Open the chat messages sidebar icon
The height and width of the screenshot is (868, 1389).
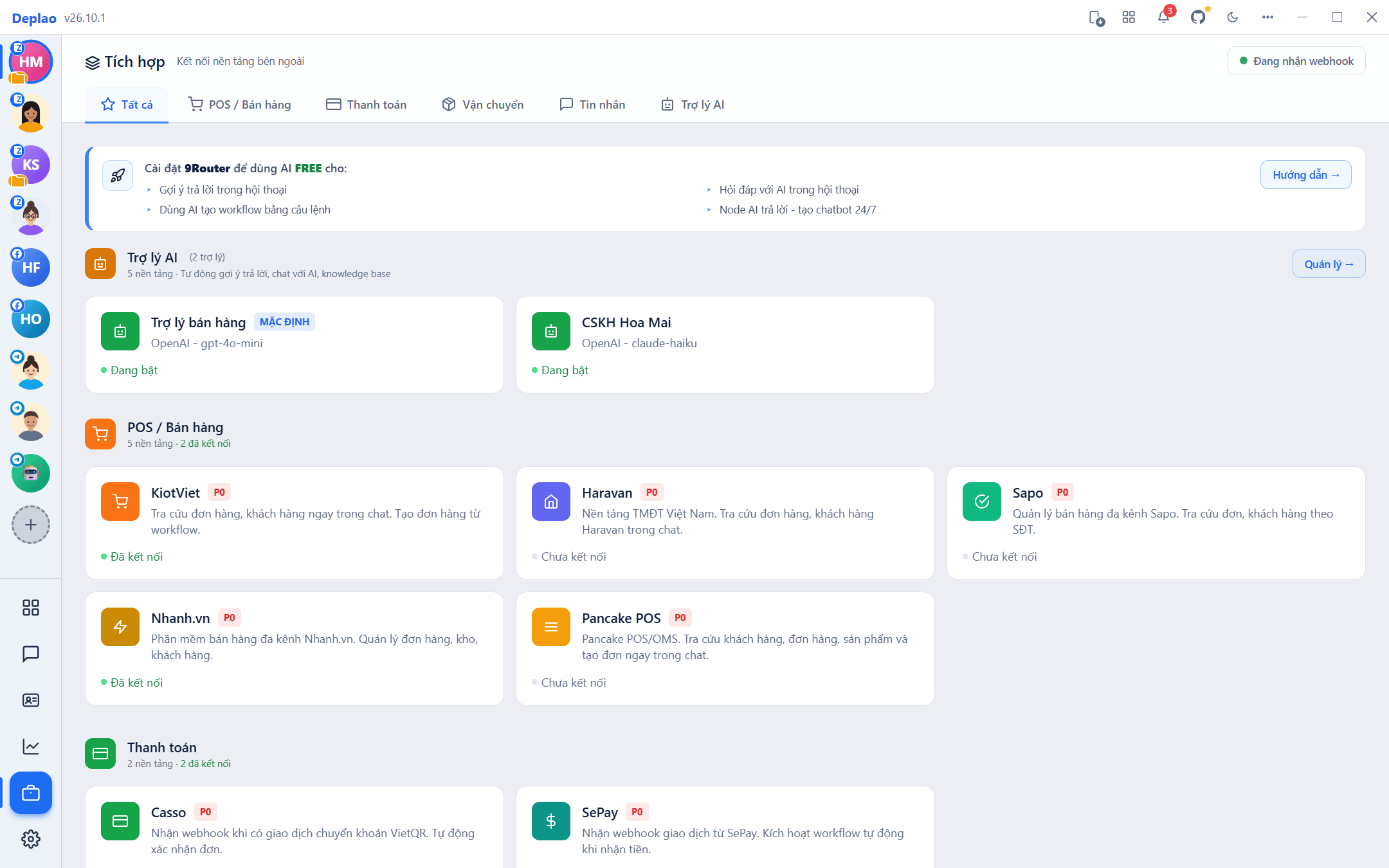[x=31, y=654]
